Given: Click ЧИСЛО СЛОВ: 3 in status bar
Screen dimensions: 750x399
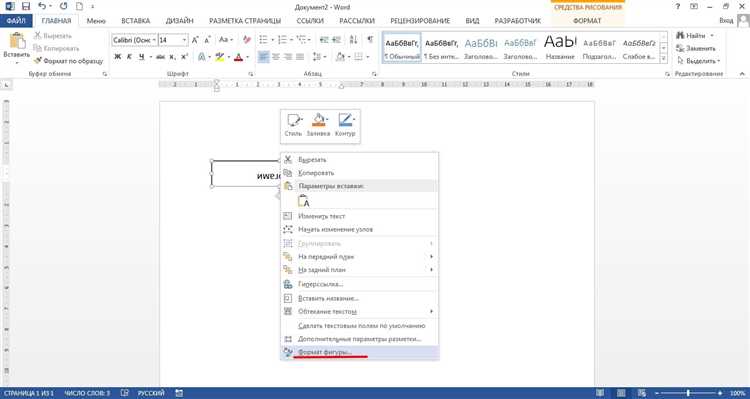Looking at the screenshot, I should [x=87, y=393].
